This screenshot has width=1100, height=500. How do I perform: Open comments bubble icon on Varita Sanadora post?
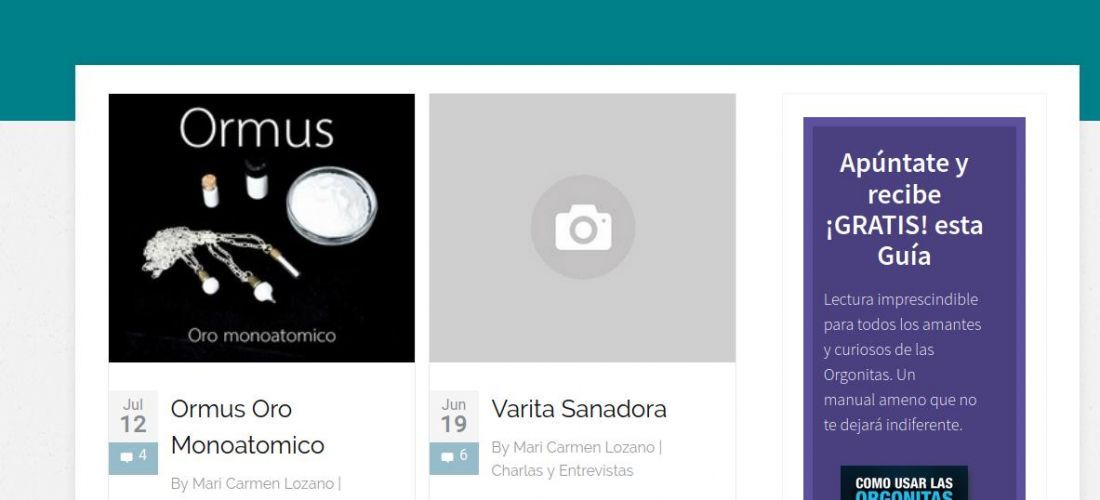pos(447,457)
